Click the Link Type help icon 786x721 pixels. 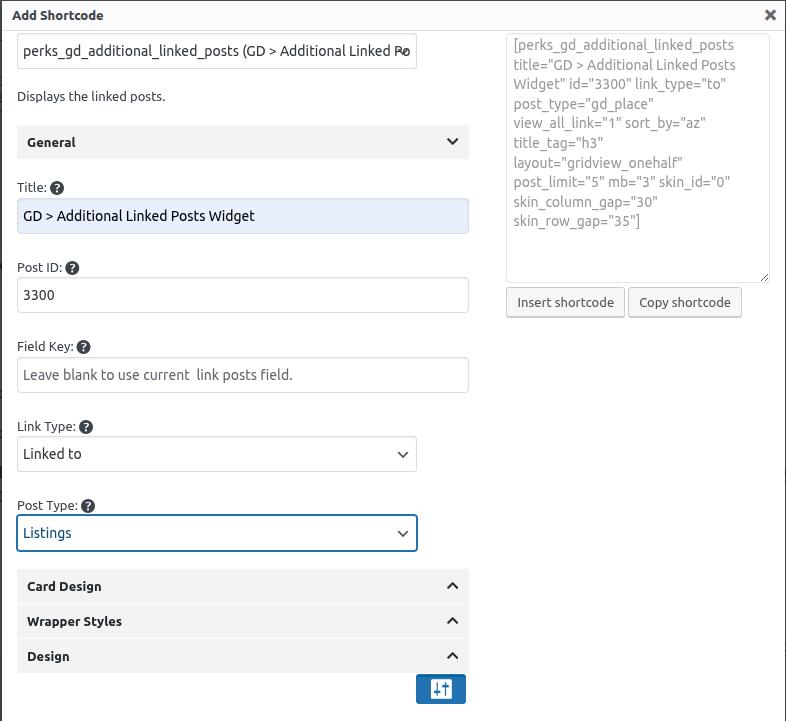(86, 427)
